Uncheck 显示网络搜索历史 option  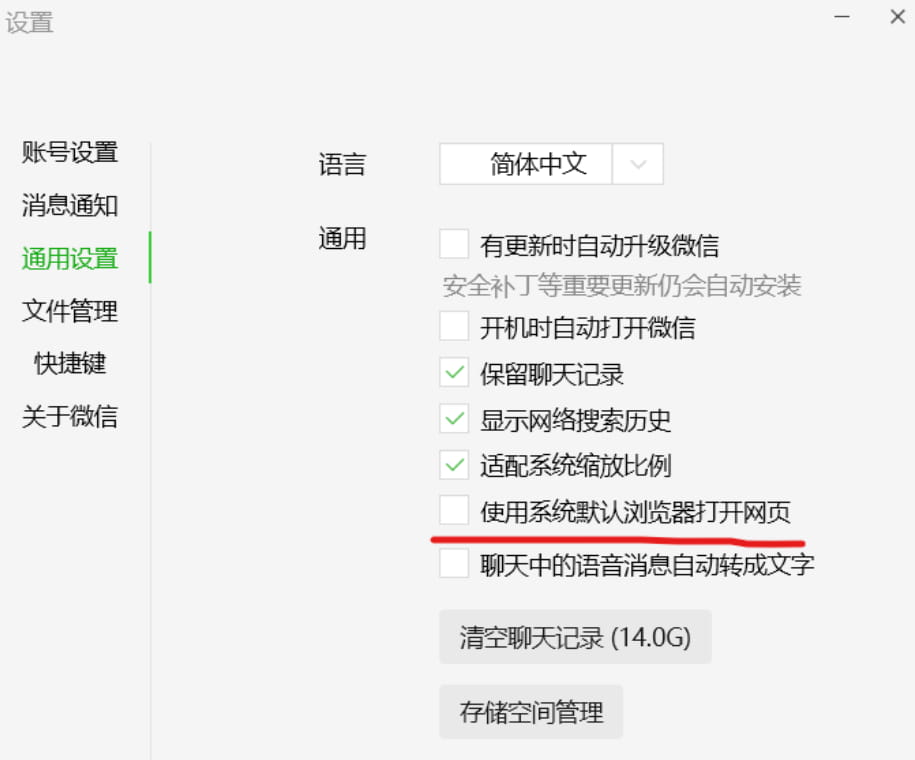[454, 419]
